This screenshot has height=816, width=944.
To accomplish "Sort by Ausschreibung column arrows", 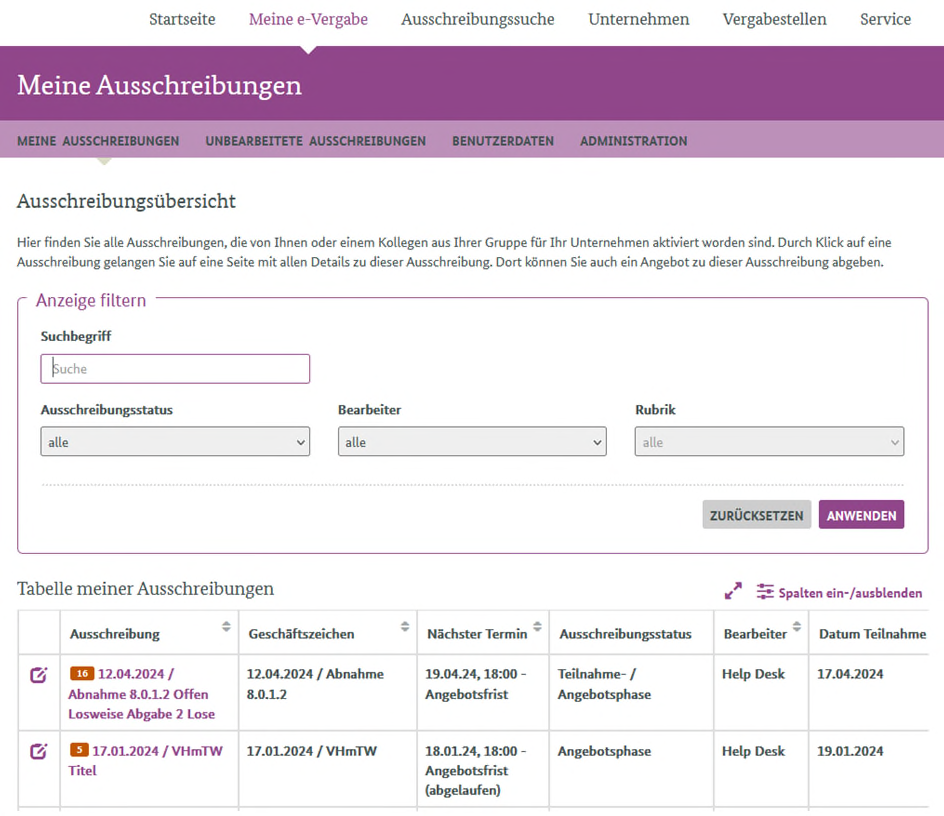I will (x=226, y=627).
